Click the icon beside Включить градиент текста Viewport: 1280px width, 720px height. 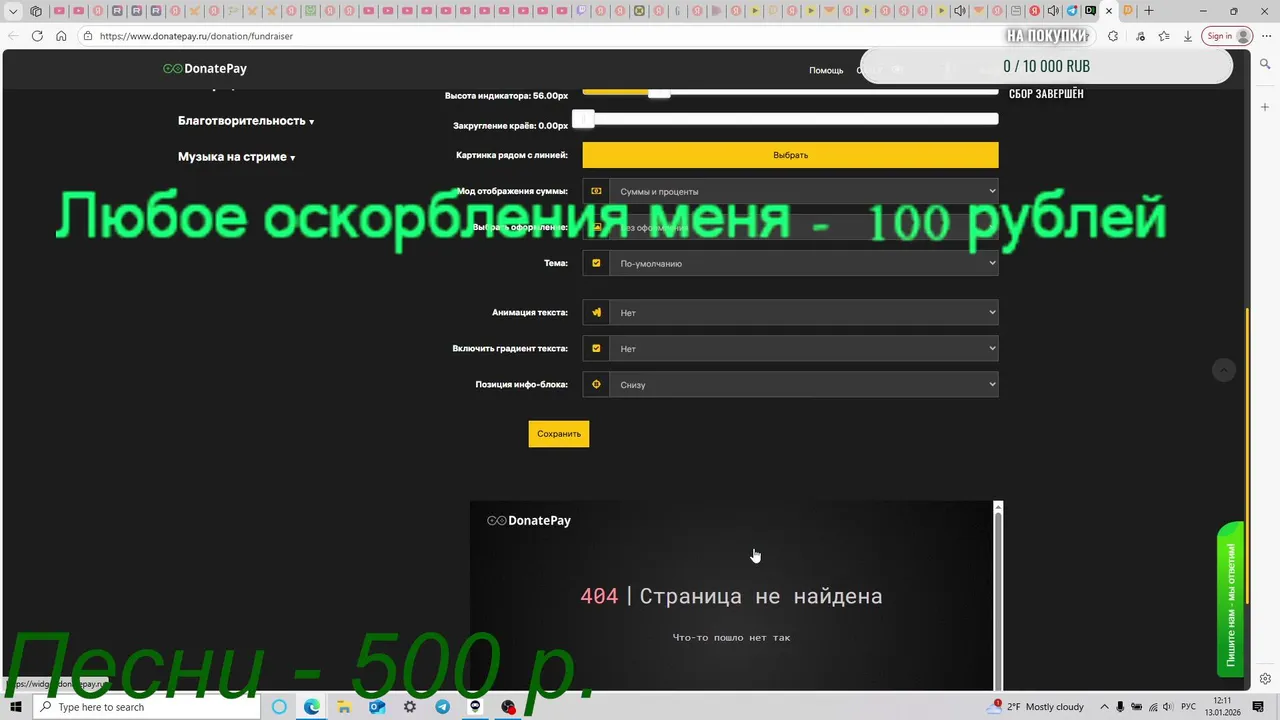point(596,348)
